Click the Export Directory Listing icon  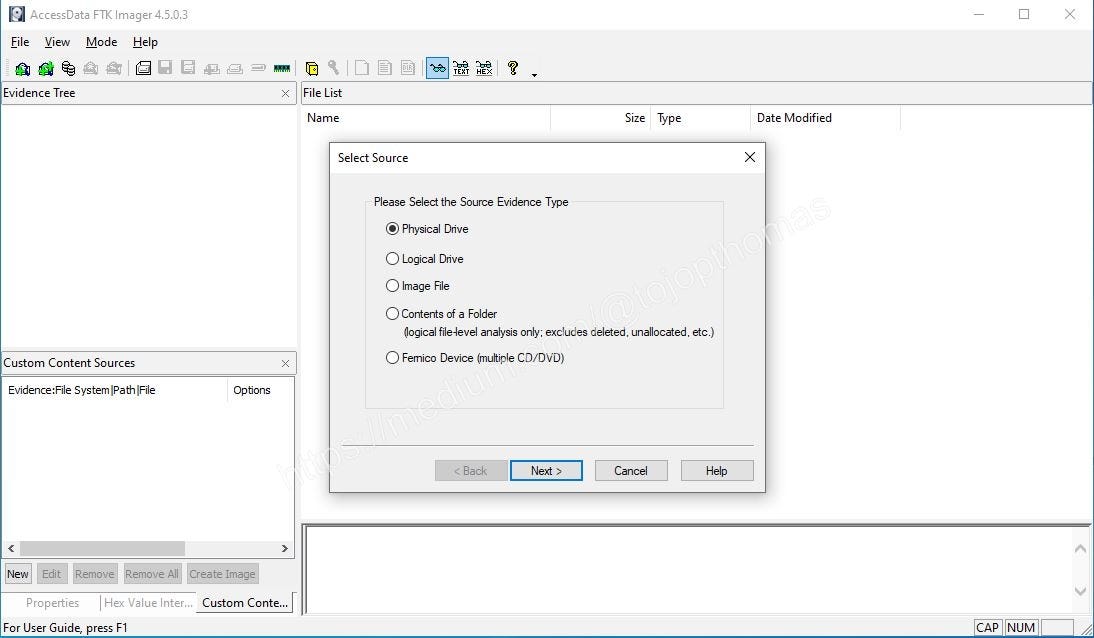pos(408,68)
